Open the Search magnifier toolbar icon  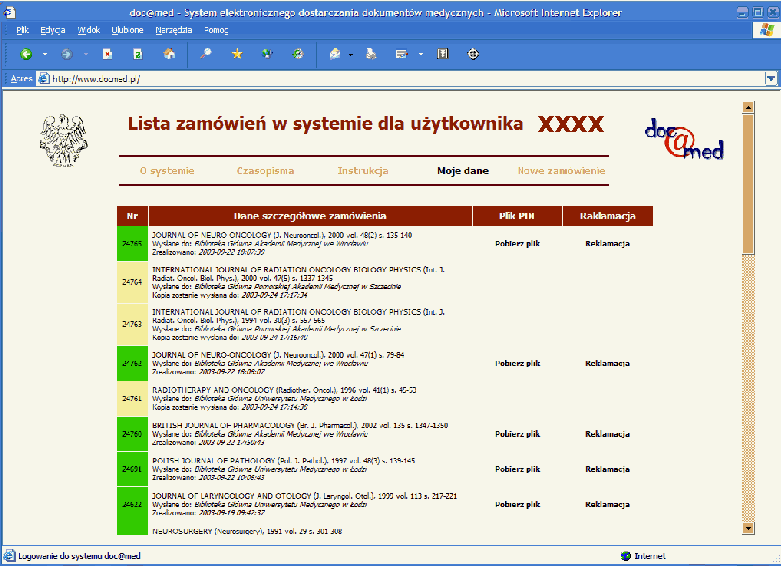point(206,54)
